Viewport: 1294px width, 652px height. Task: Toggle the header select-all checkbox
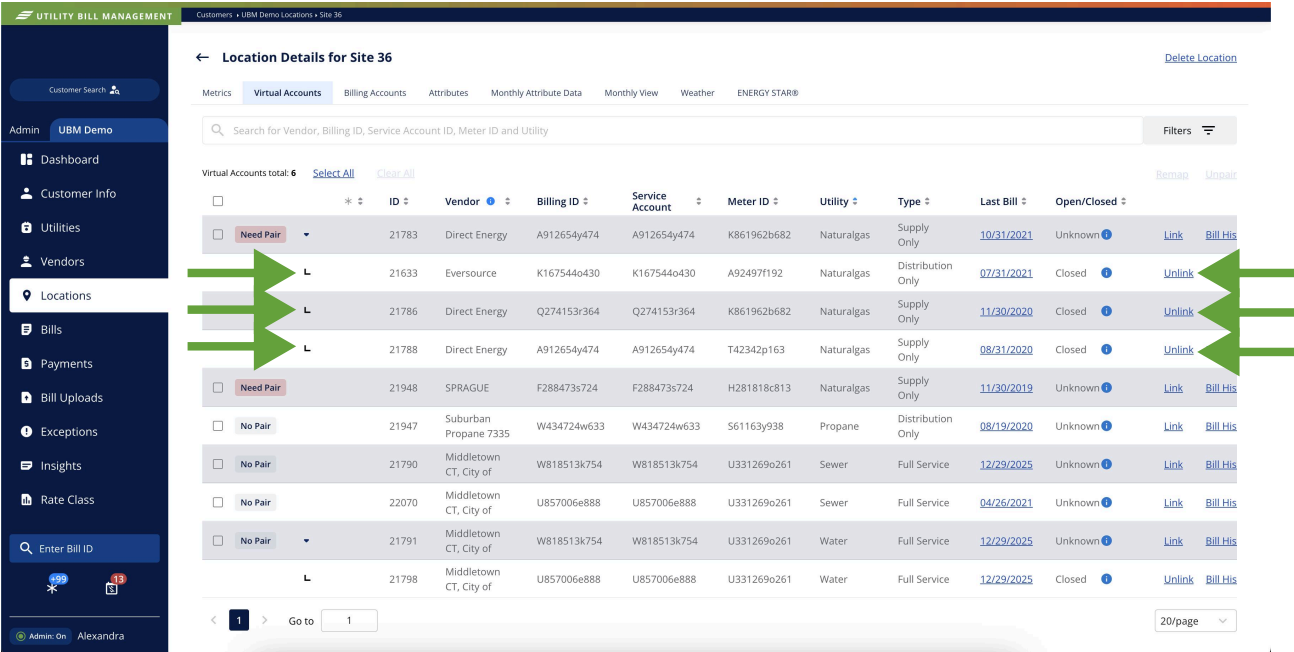click(218, 202)
